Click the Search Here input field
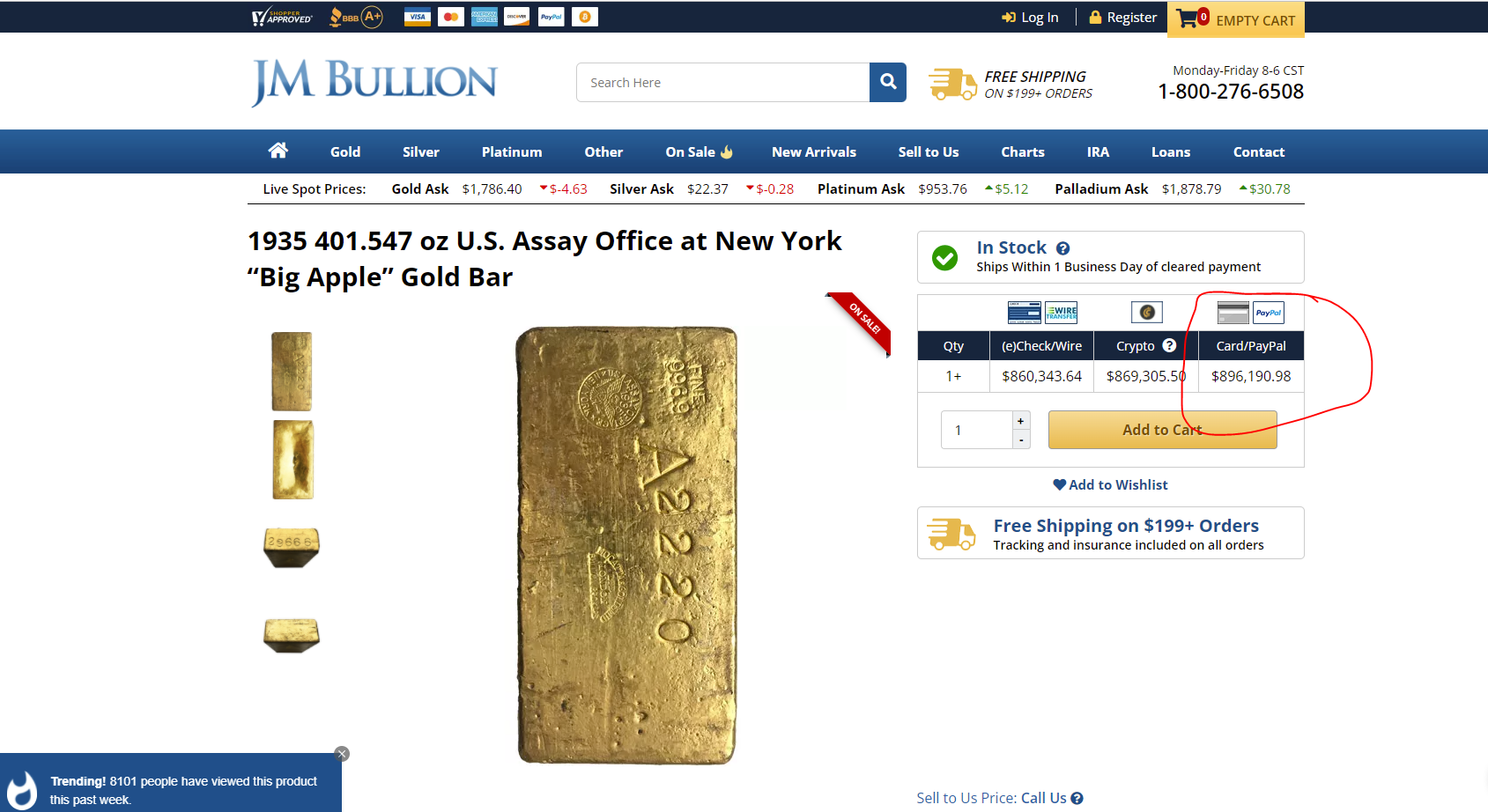 coord(722,82)
